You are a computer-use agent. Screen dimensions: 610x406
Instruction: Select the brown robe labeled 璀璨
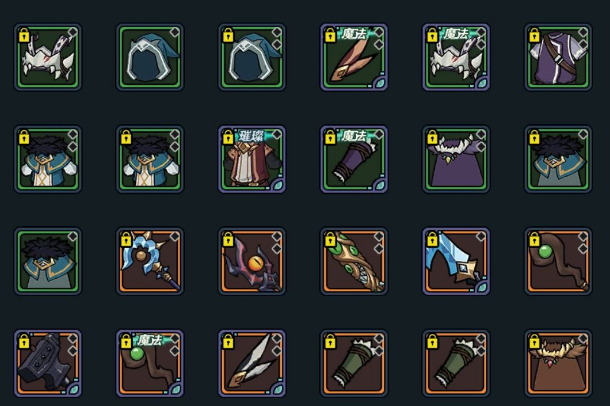[x=252, y=159]
